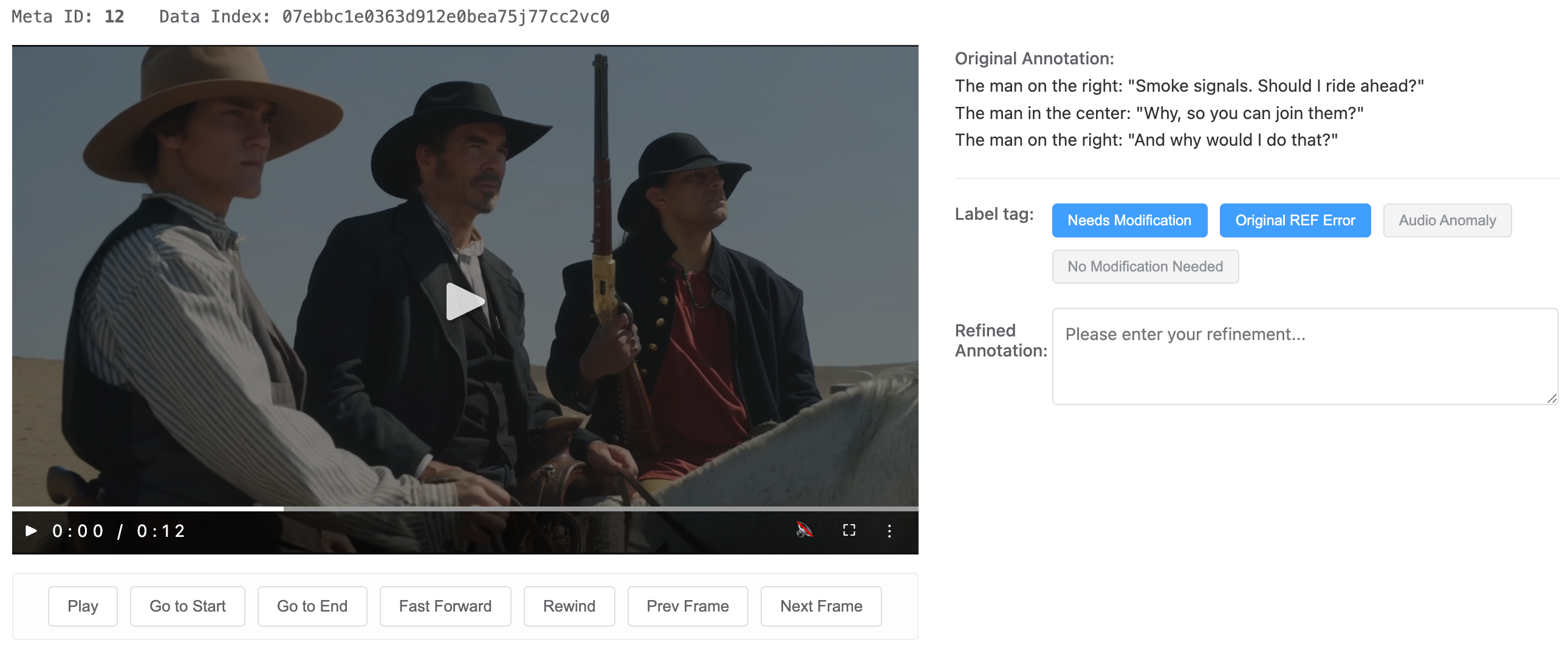Click the Fast Forward button
Screen dimensions: 1568x648
445,606
